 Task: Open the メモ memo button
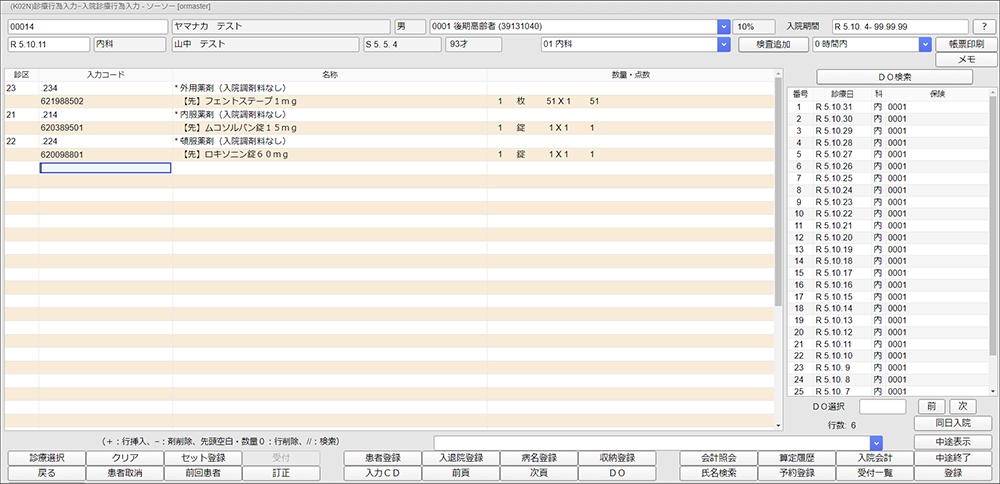click(x=966, y=60)
